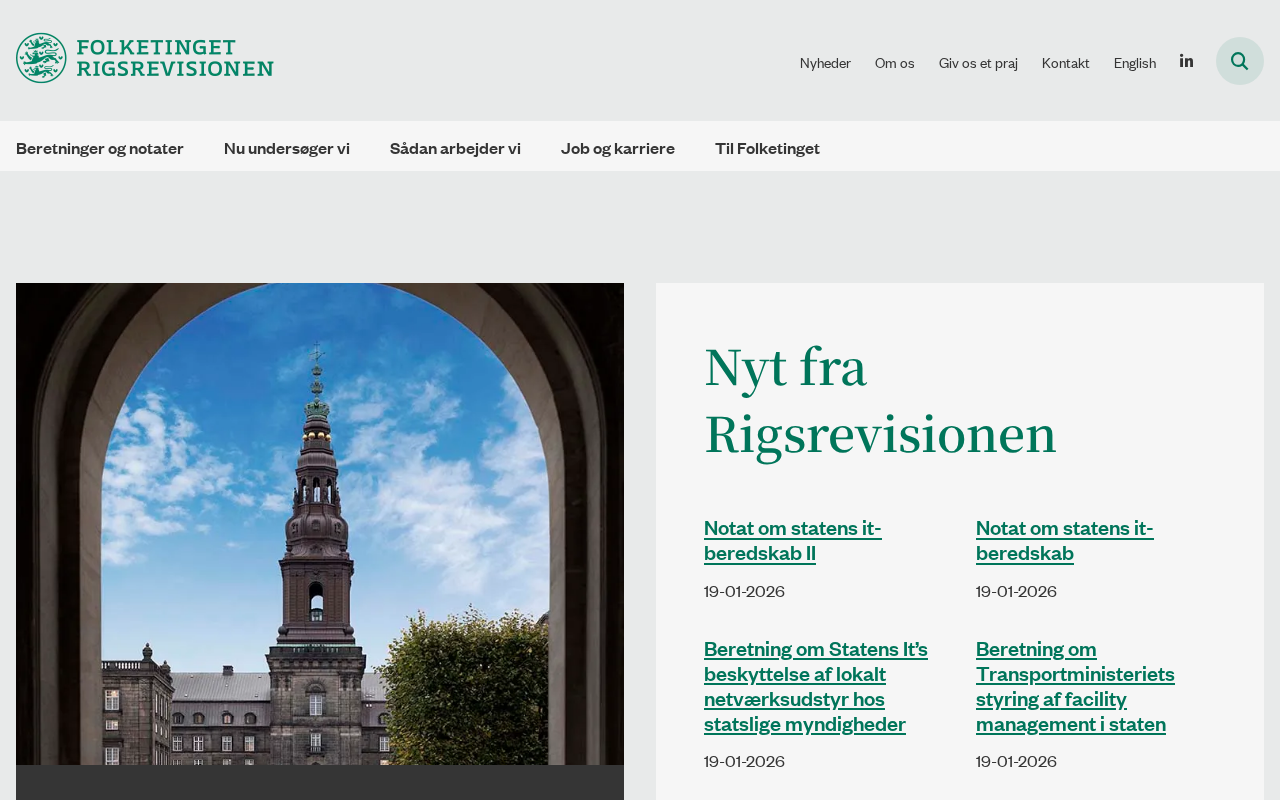
Task: Go to Nyheder in the top menu
Action: point(825,62)
